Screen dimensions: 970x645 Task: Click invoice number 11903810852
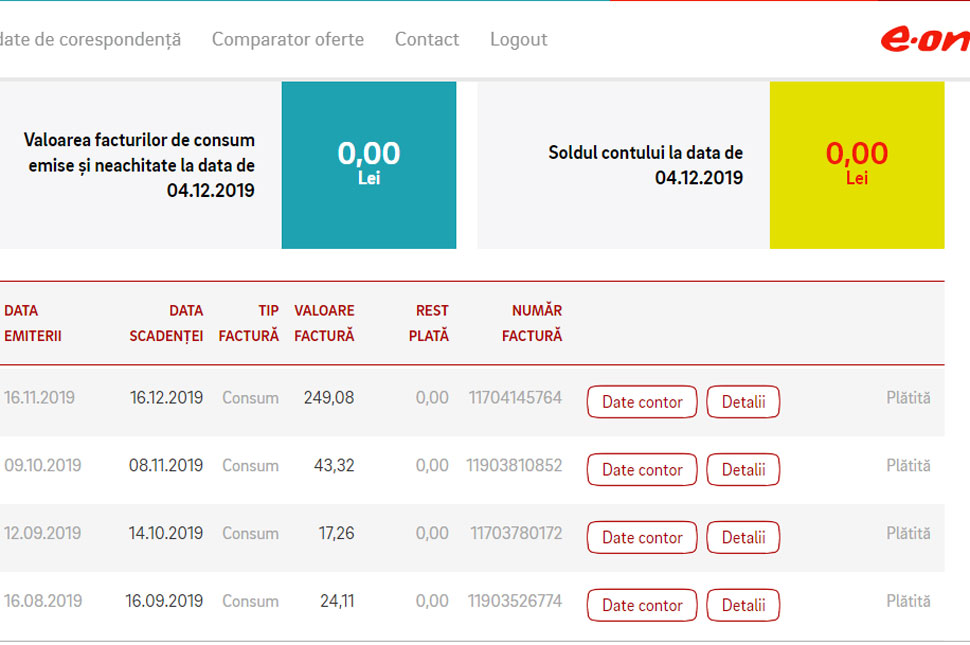click(514, 466)
